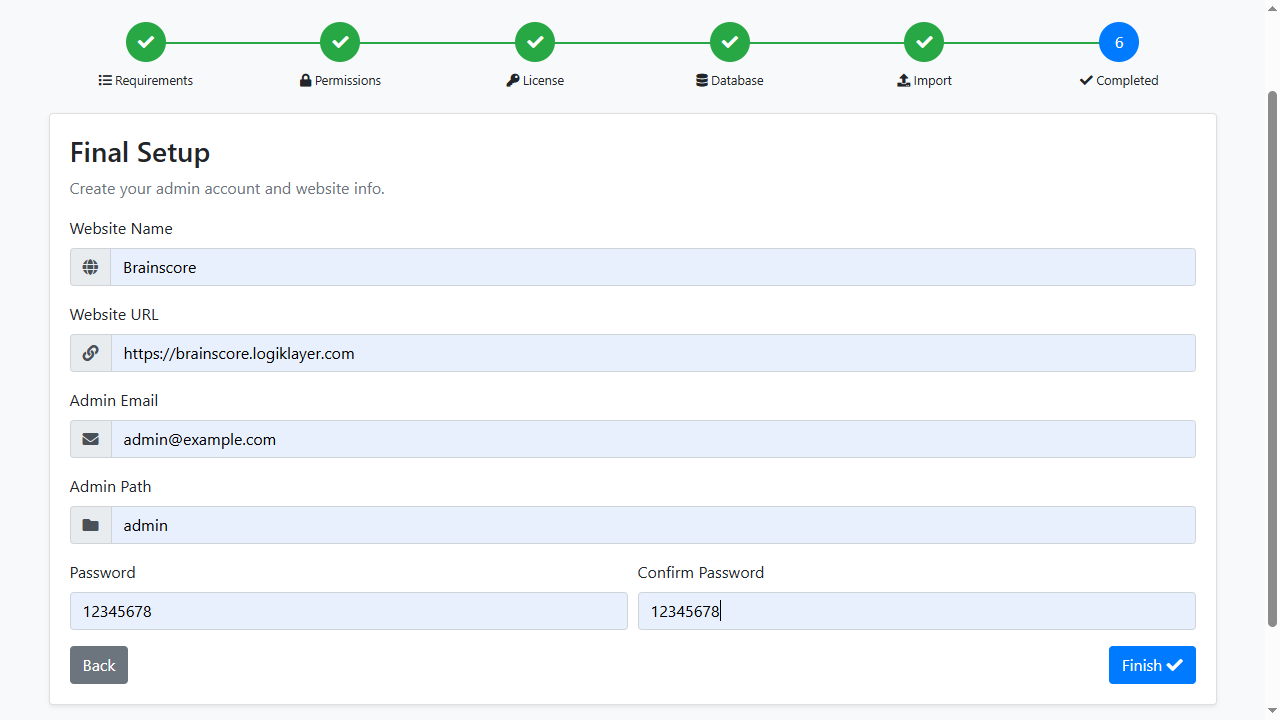
Task: Click the step 6 Completed circle
Action: [x=1119, y=42]
